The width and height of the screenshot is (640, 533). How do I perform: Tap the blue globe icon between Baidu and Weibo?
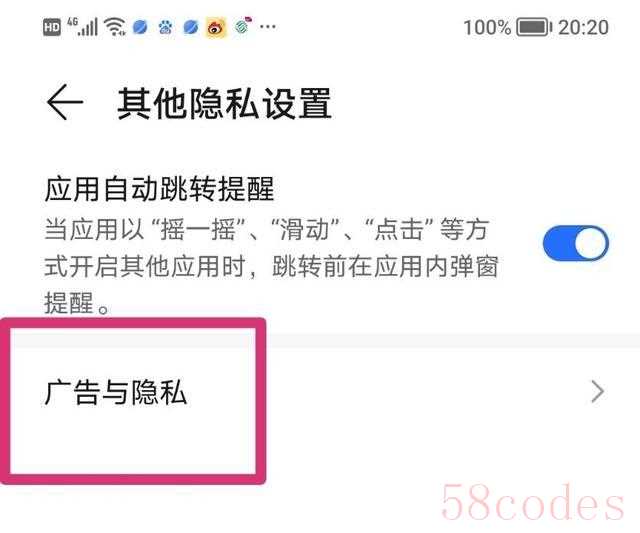[191, 27]
